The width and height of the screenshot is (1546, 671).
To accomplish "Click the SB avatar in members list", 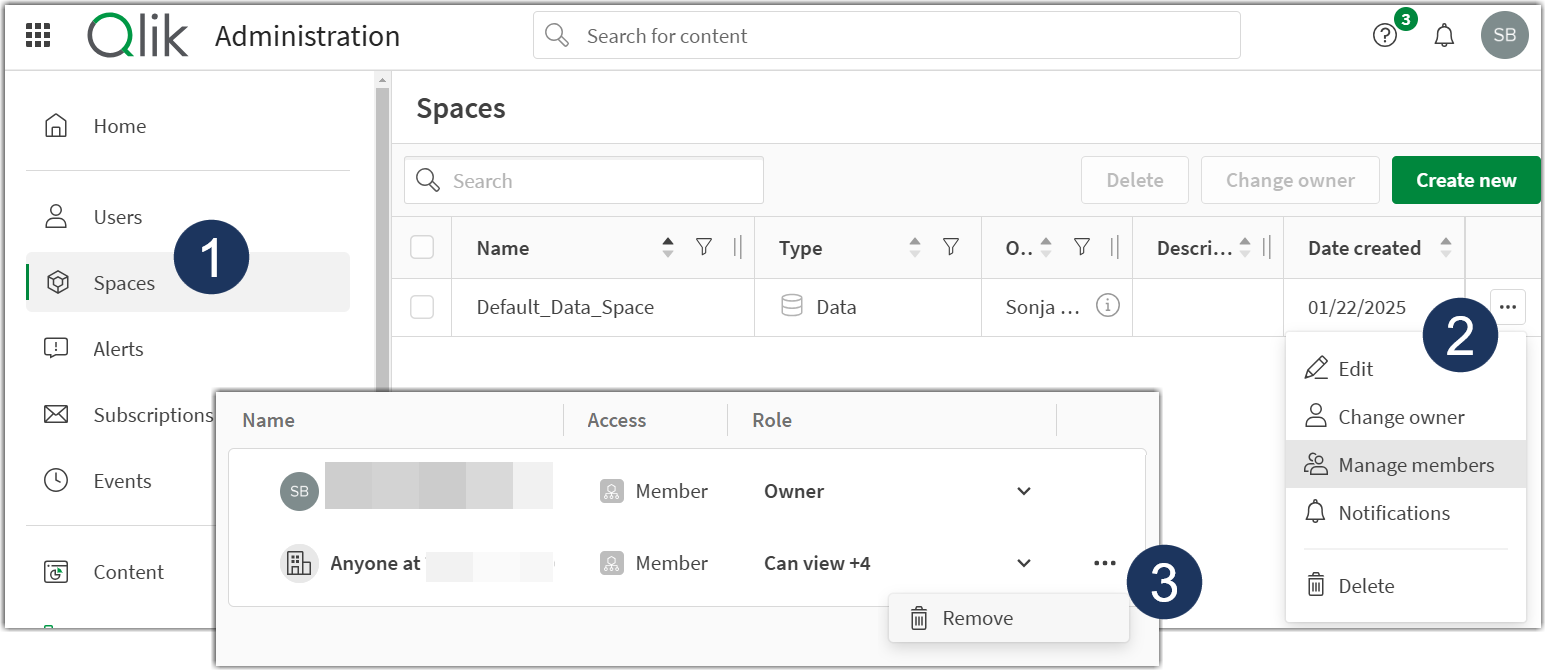I will [x=300, y=491].
